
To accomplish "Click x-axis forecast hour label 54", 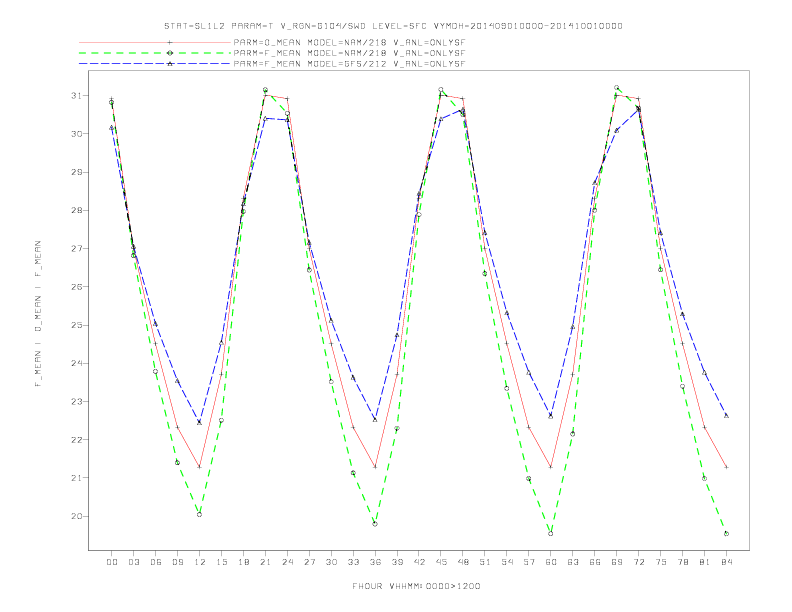I will pos(507,562).
